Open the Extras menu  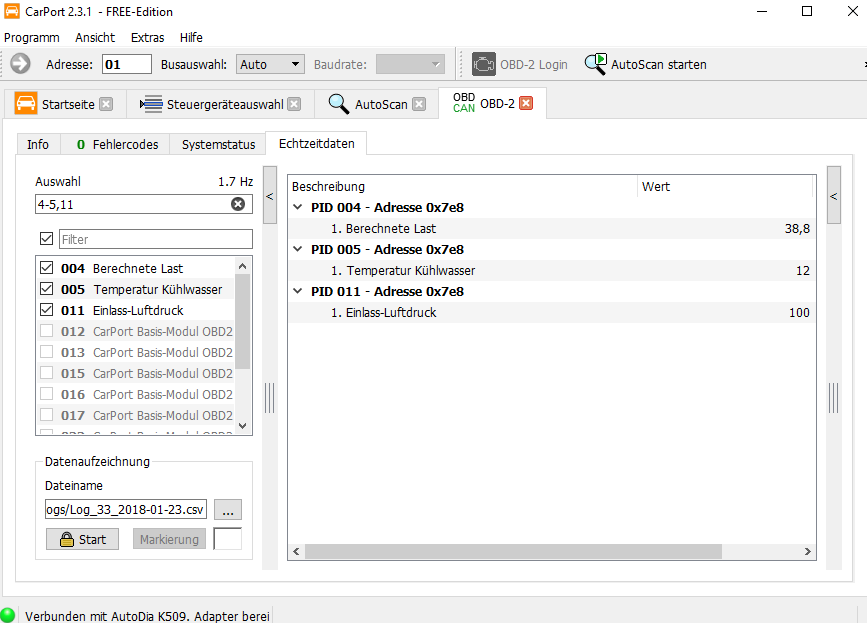pos(147,37)
